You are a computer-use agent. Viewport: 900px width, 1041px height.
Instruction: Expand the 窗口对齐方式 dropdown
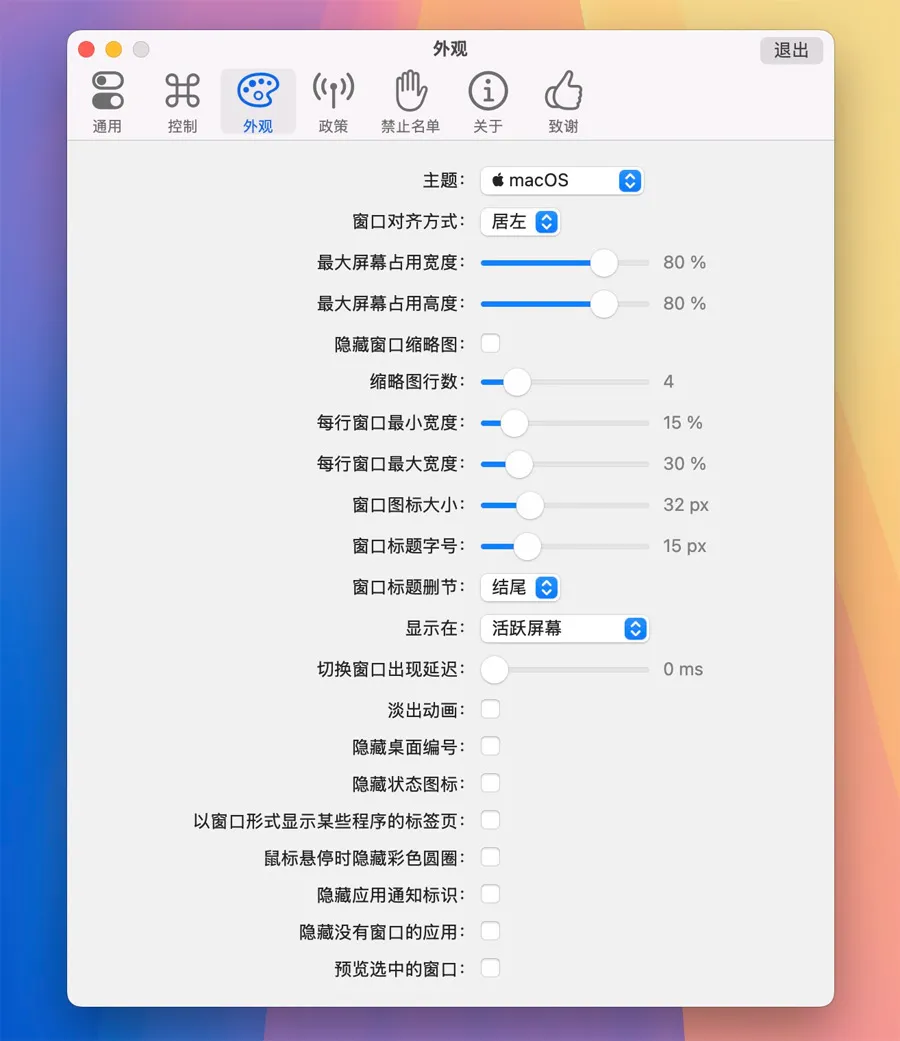pyautogui.click(x=520, y=222)
